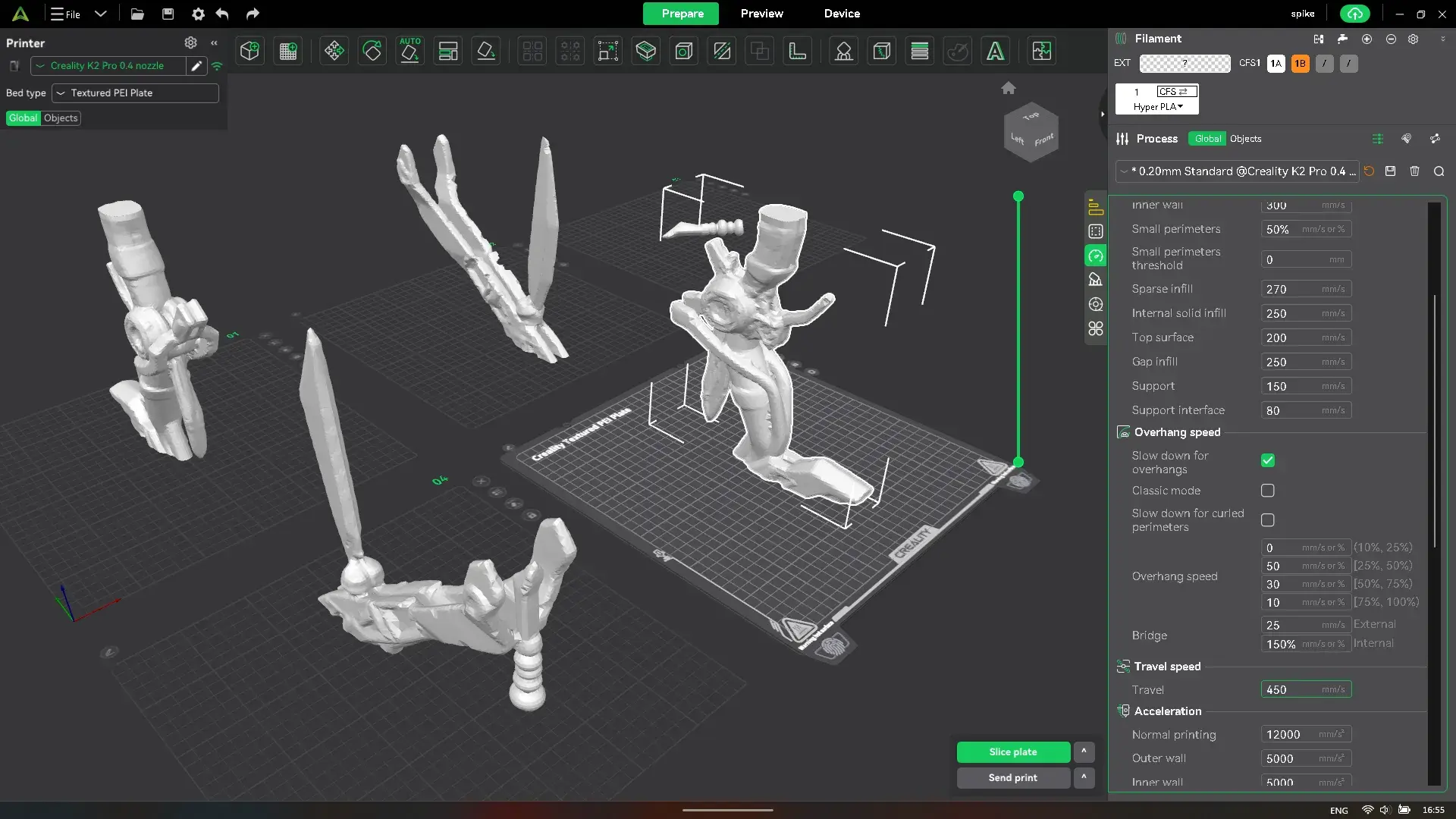Screen dimensions: 1456x819
Task: Click the Support painting icon
Action: click(x=843, y=51)
